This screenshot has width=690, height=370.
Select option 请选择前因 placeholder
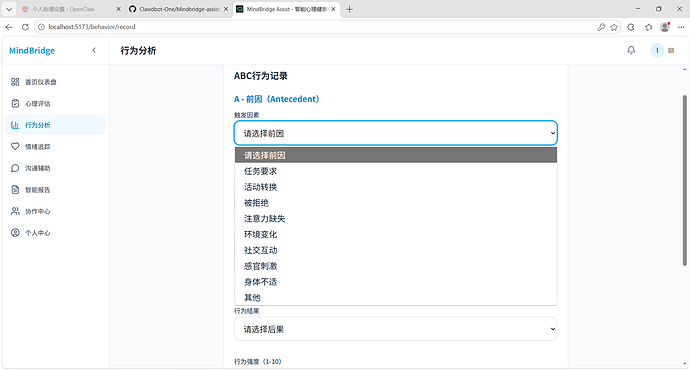[396, 155]
